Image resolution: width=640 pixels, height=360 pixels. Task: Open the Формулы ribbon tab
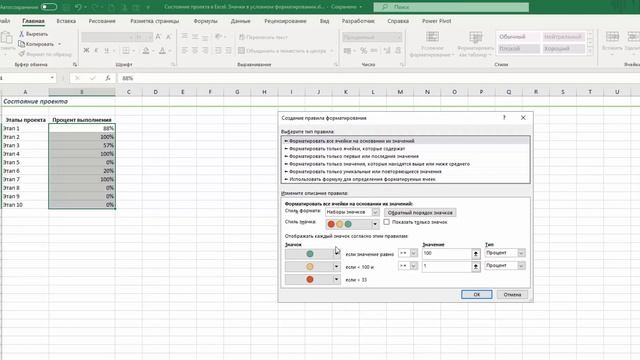click(x=205, y=21)
